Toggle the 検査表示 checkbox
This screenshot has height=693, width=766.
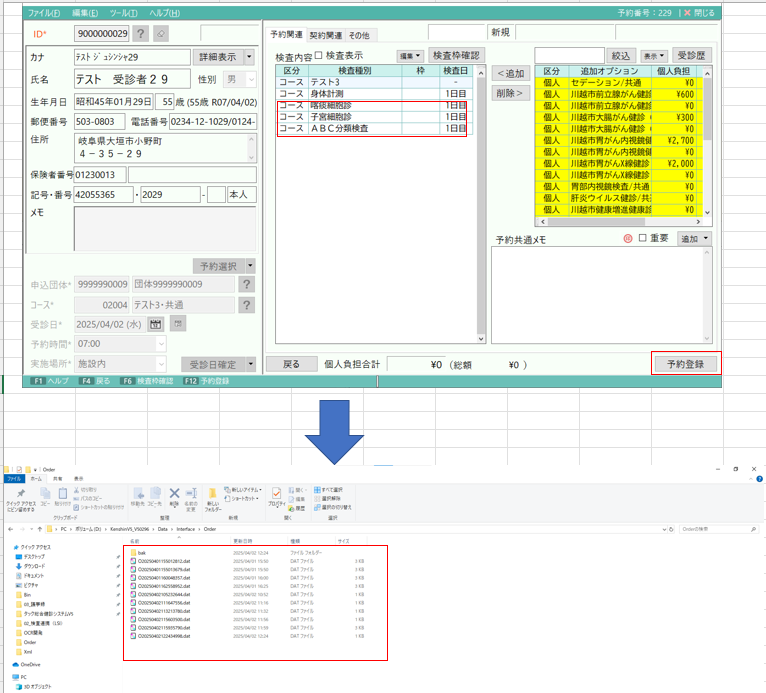[x=318, y=56]
